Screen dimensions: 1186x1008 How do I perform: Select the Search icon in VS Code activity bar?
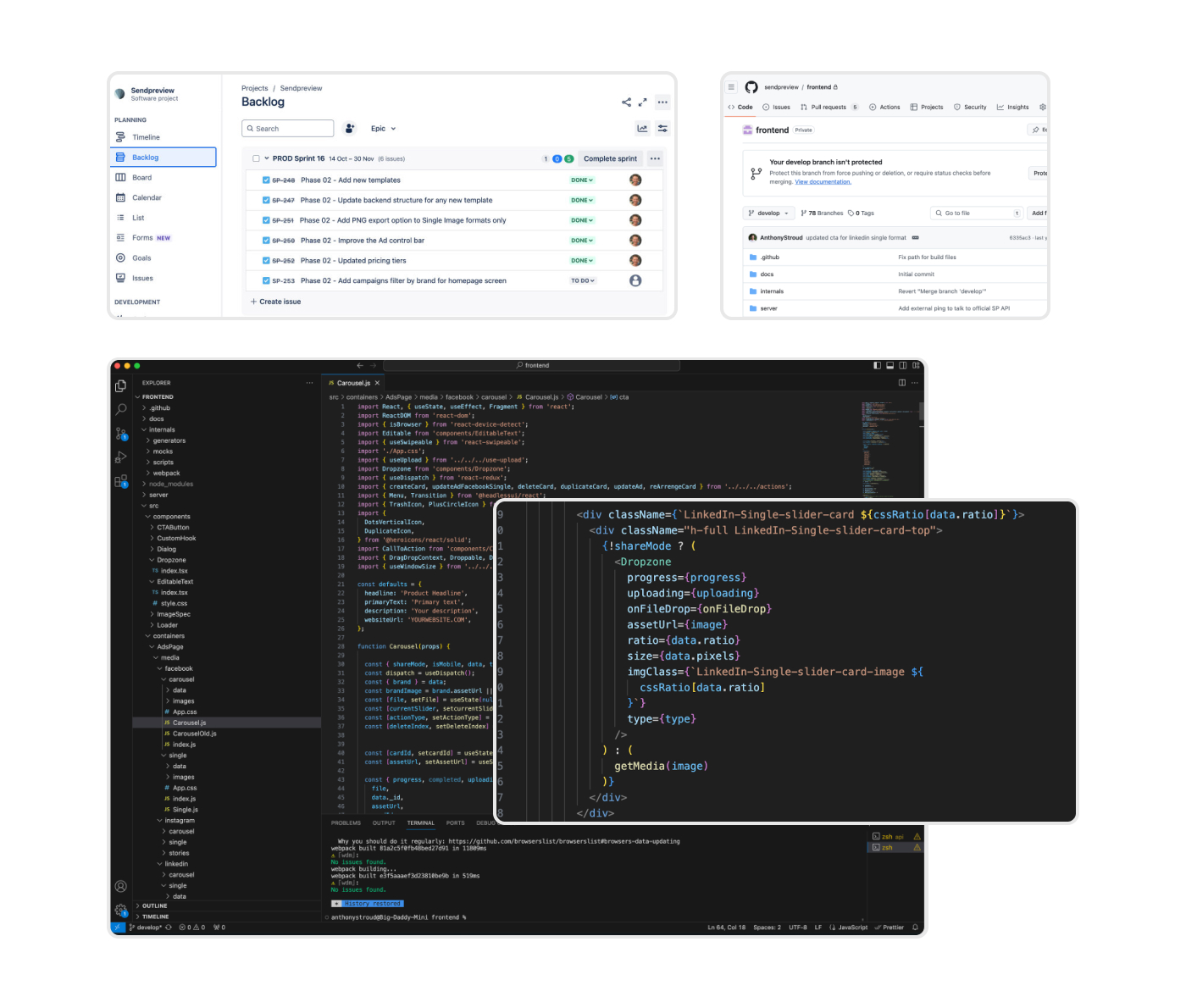(120, 409)
